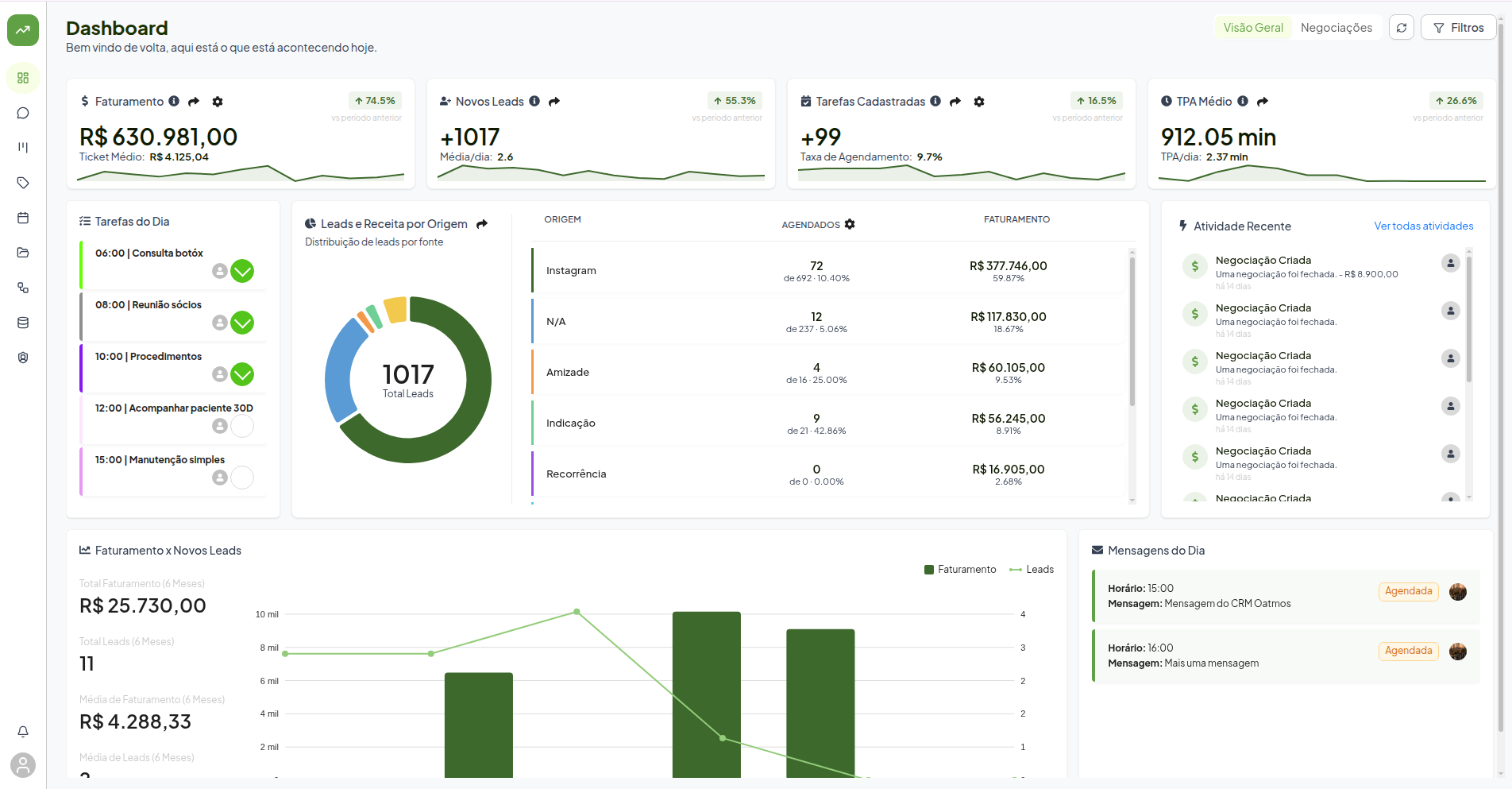The image size is (1512, 789).
Task: Click share arrow on Novos Leads card
Action: point(554,102)
